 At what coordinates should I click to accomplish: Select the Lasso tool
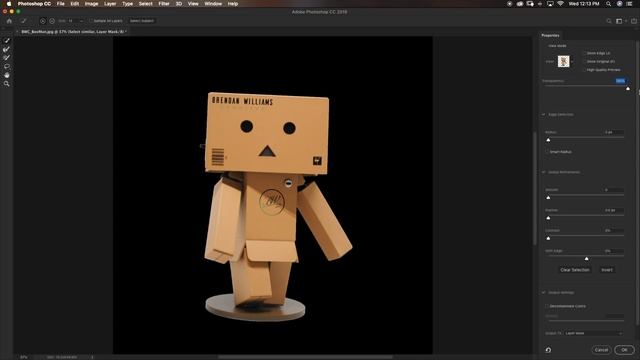[x=7, y=66]
